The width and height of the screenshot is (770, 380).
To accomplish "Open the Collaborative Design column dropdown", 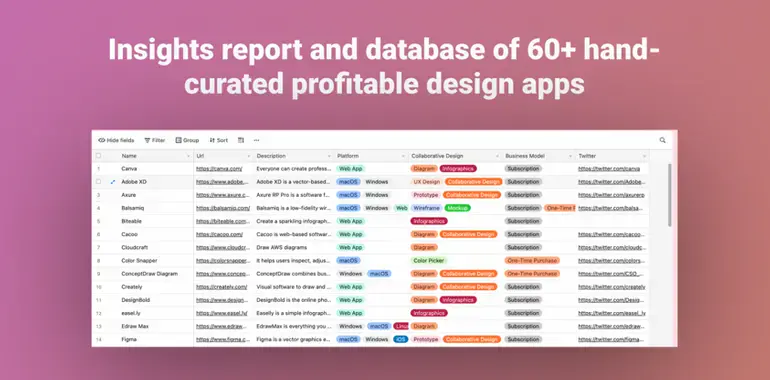I will (x=497, y=156).
